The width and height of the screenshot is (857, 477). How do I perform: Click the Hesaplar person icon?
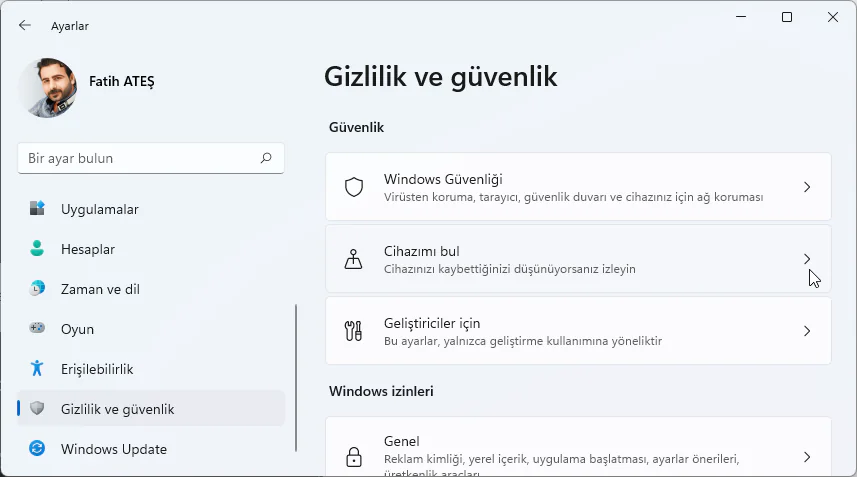click(37, 249)
